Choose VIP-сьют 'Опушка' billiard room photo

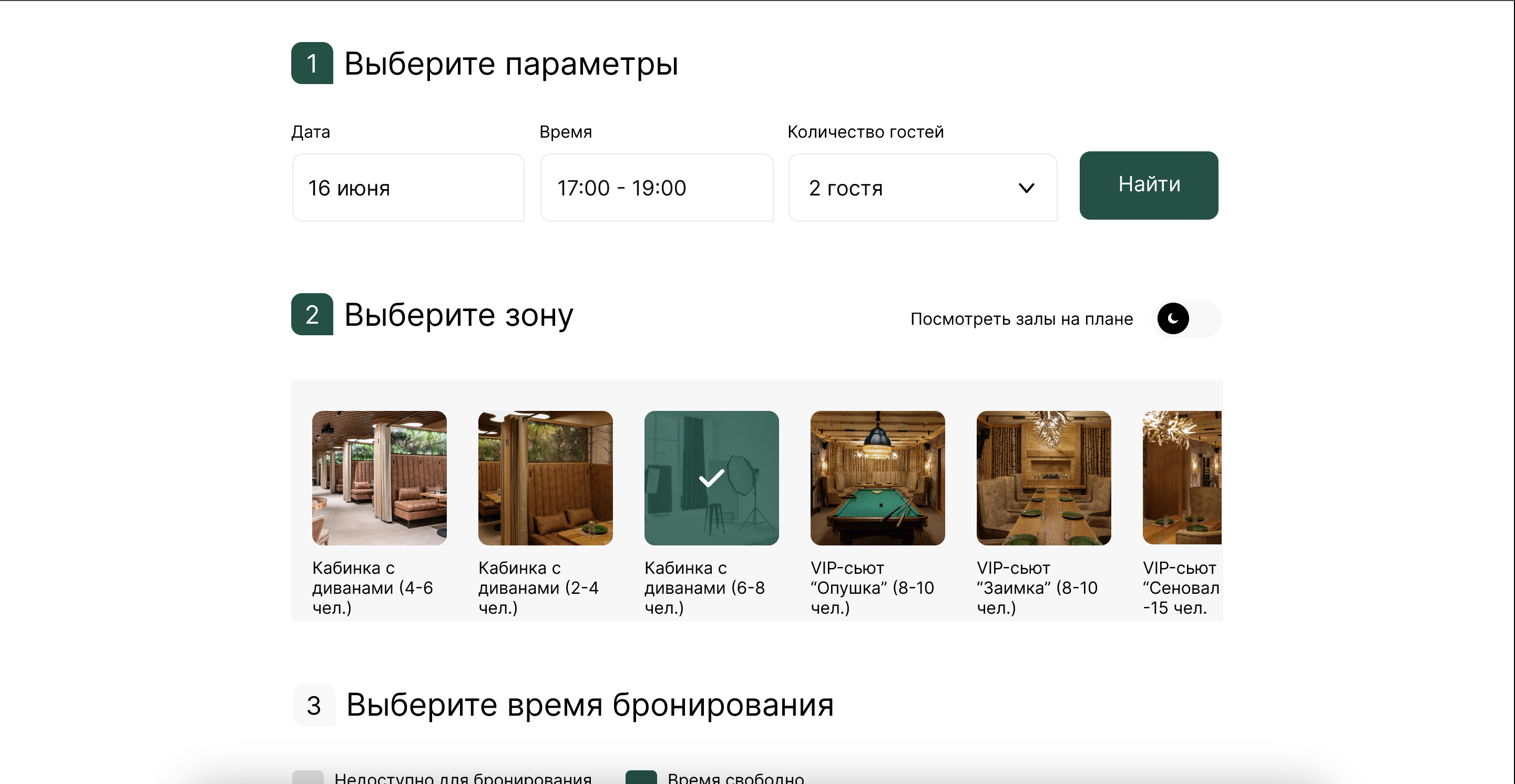(877, 478)
